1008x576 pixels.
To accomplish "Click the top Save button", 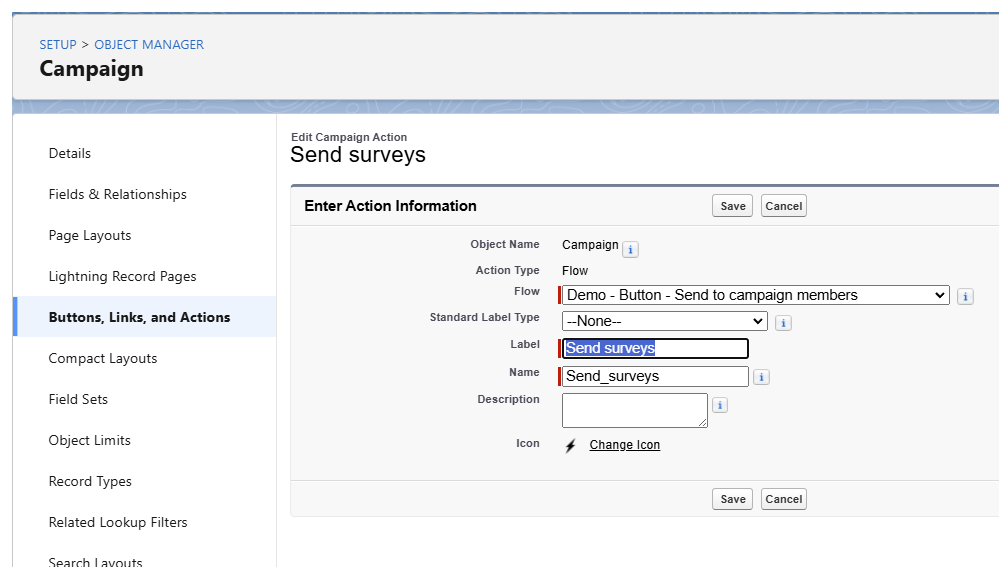I will pyautogui.click(x=733, y=206).
